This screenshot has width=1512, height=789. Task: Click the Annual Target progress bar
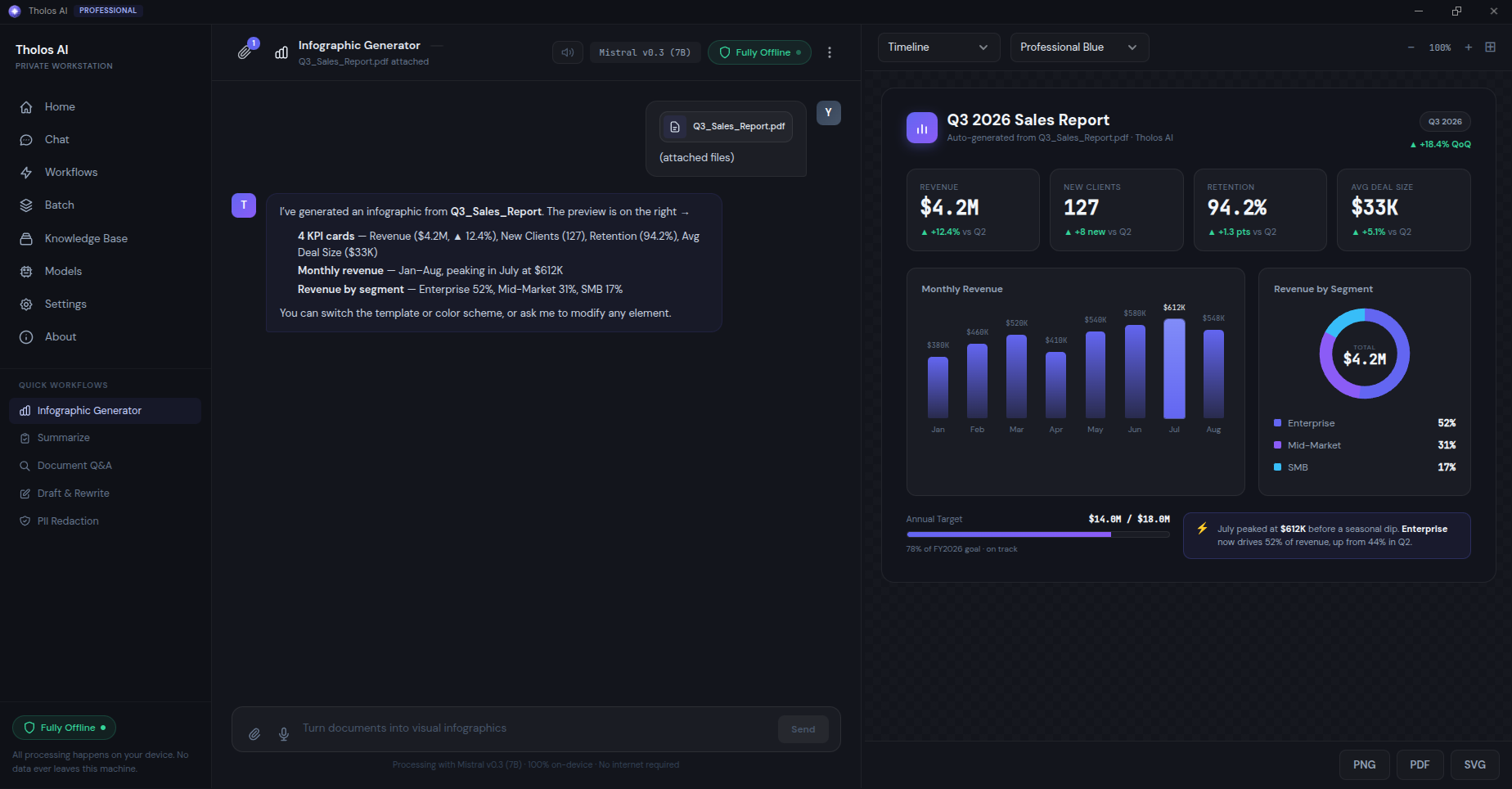pos(1037,534)
